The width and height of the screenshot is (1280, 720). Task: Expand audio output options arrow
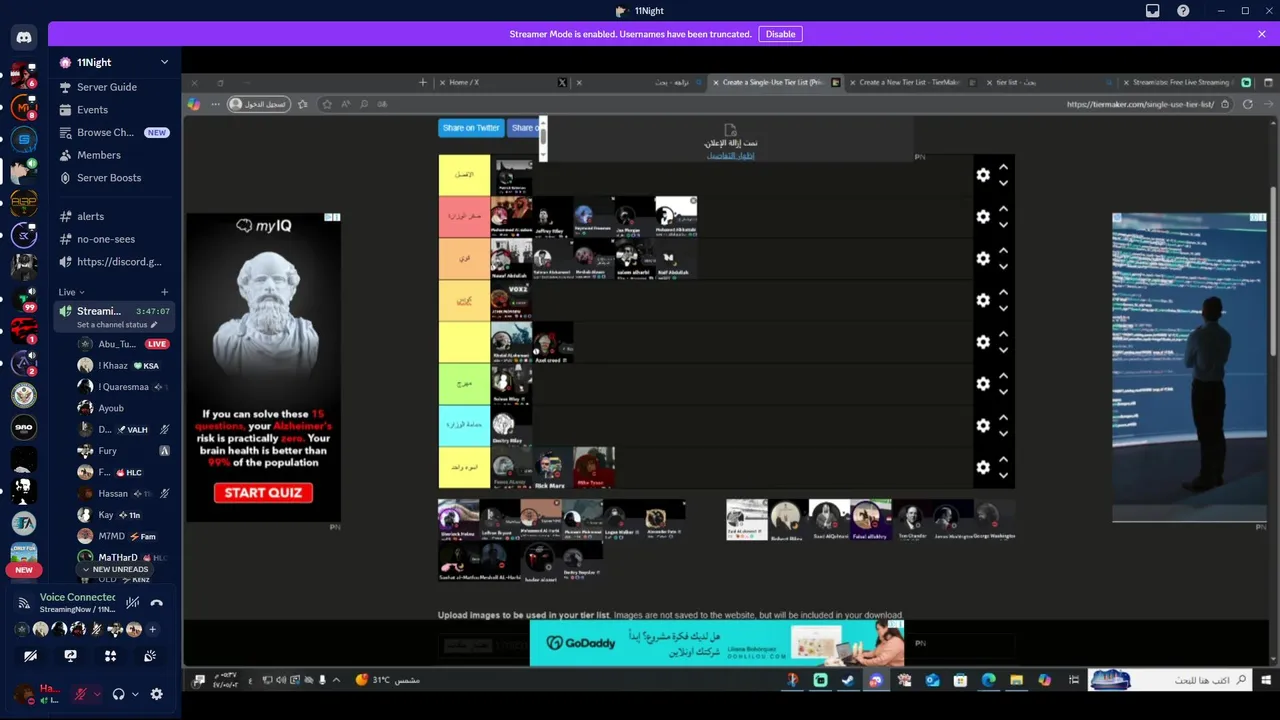[135, 694]
